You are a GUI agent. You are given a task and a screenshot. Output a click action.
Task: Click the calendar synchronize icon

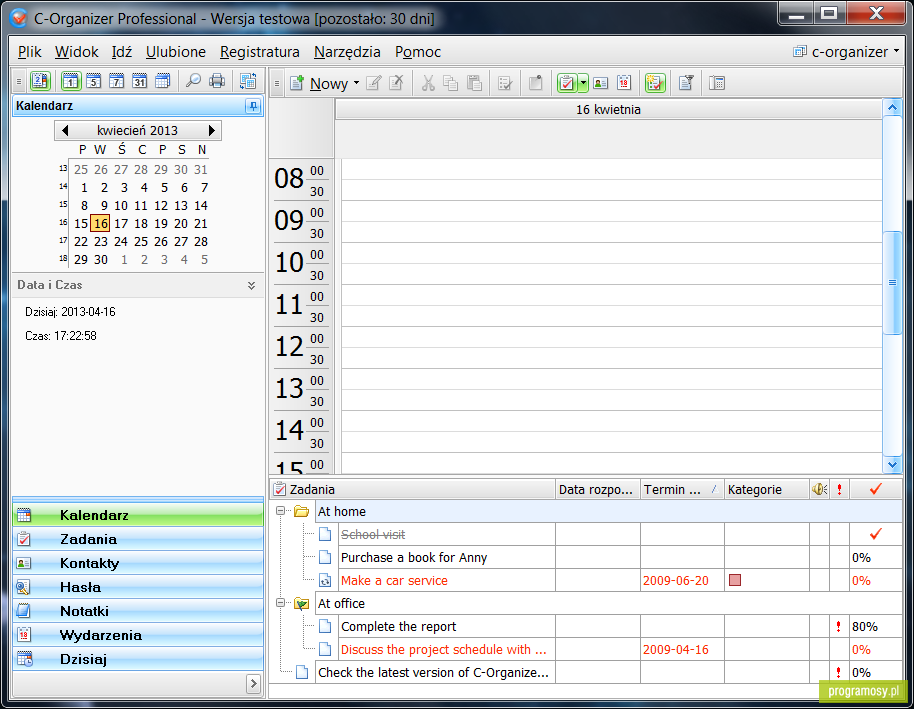248,81
